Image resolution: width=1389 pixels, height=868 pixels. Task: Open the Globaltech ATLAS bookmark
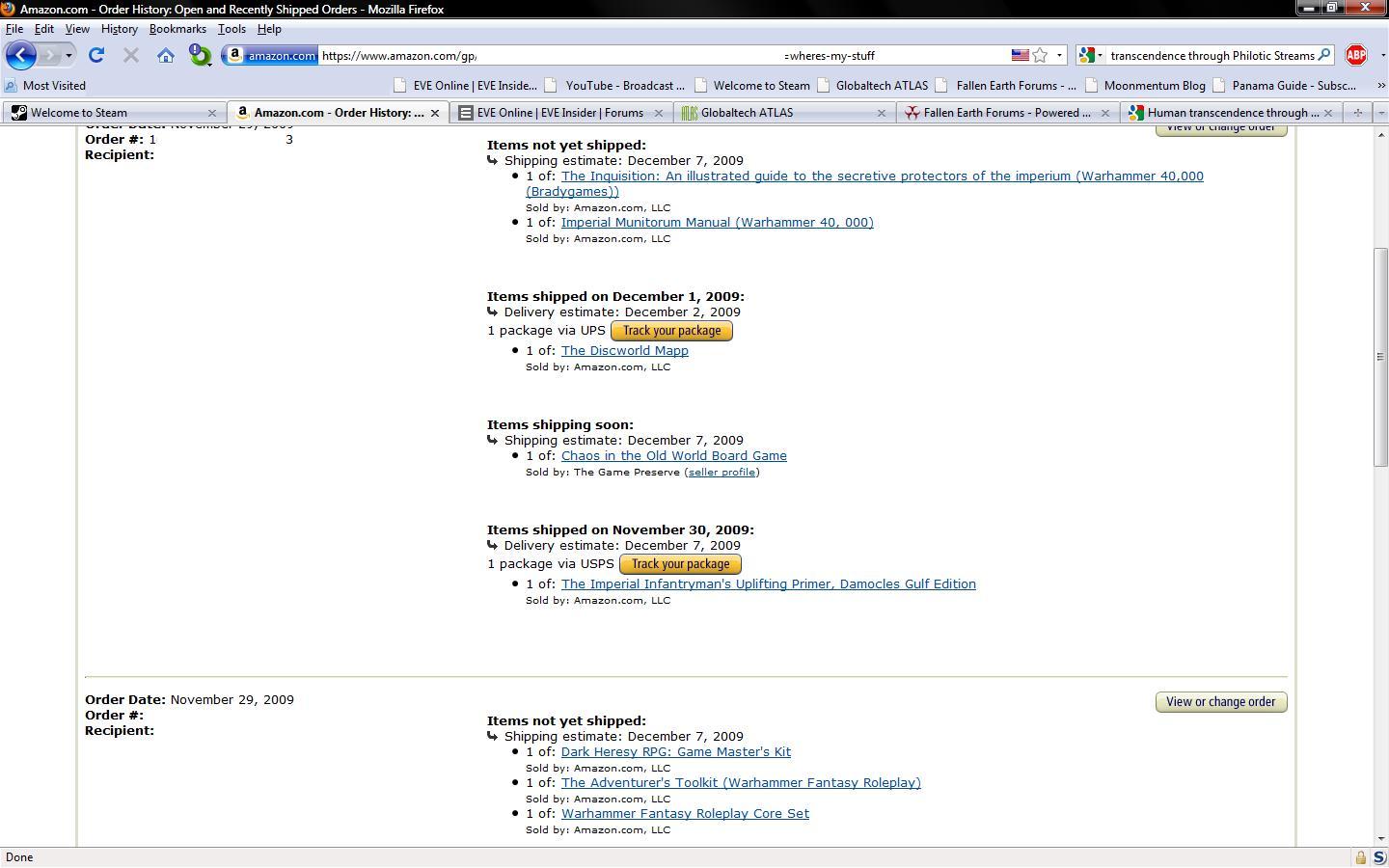872,86
